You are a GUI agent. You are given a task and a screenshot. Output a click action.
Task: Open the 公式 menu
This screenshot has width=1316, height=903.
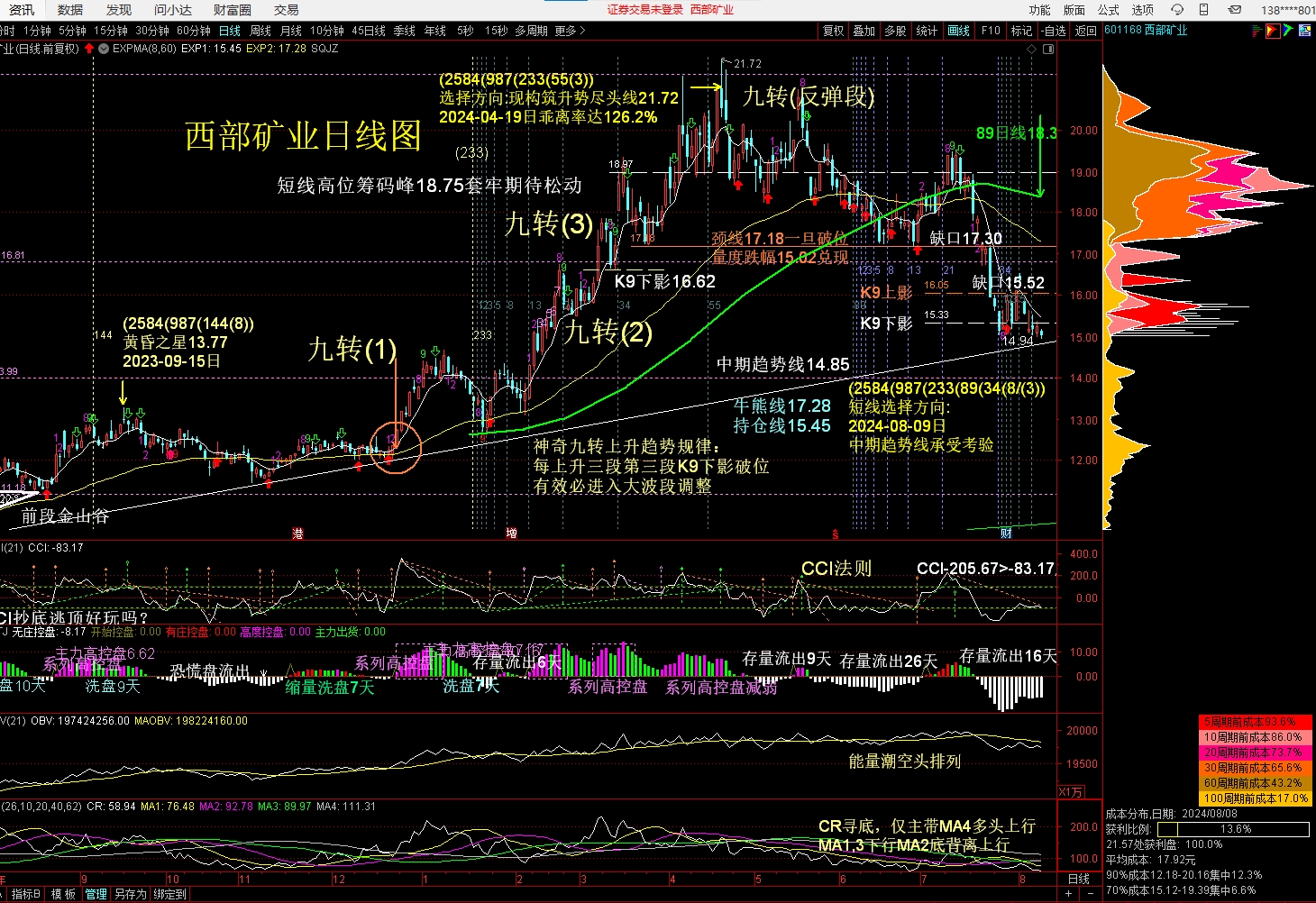(1109, 10)
